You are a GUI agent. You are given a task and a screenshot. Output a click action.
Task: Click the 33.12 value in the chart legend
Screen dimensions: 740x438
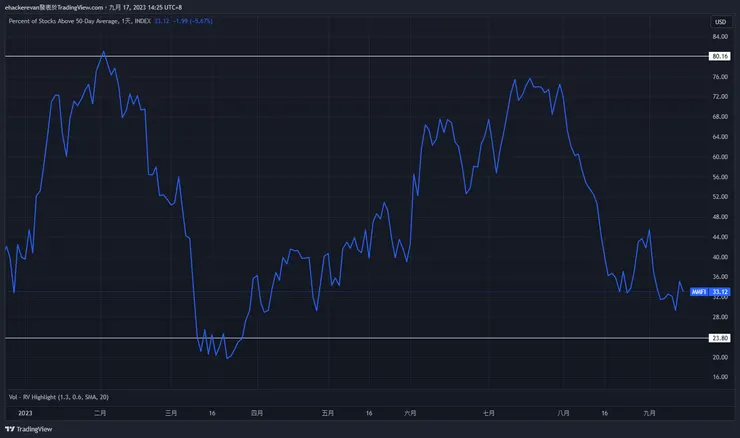pyautogui.click(x=162, y=21)
